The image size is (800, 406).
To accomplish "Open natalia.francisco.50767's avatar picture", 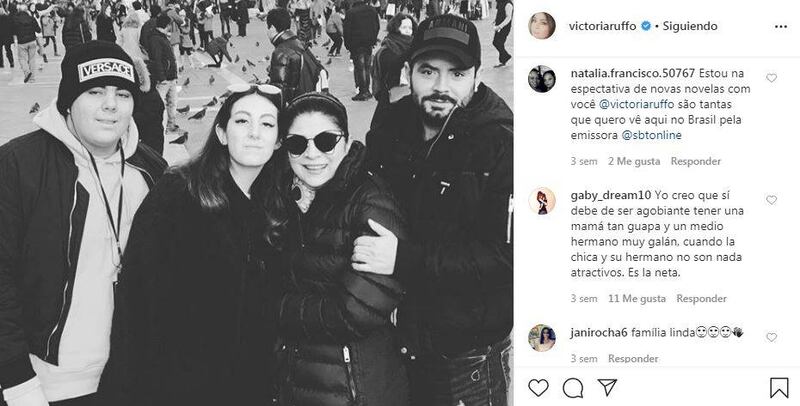I will click(542, 79).
